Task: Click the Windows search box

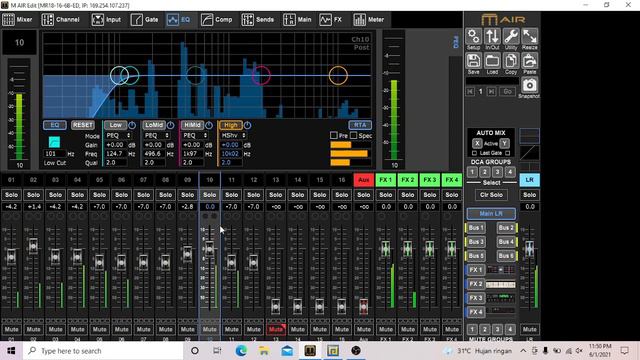Action: click(x=102, y=351)
